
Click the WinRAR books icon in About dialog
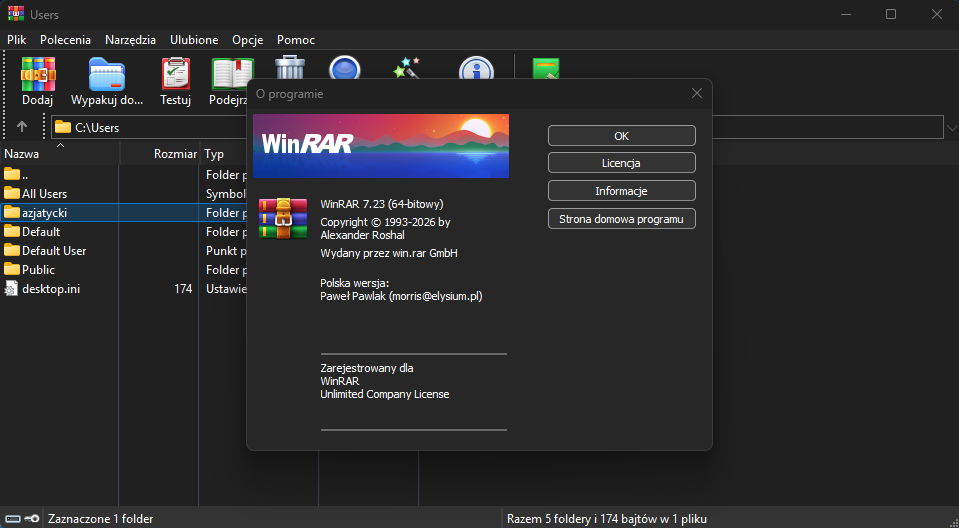click(283, 218)
